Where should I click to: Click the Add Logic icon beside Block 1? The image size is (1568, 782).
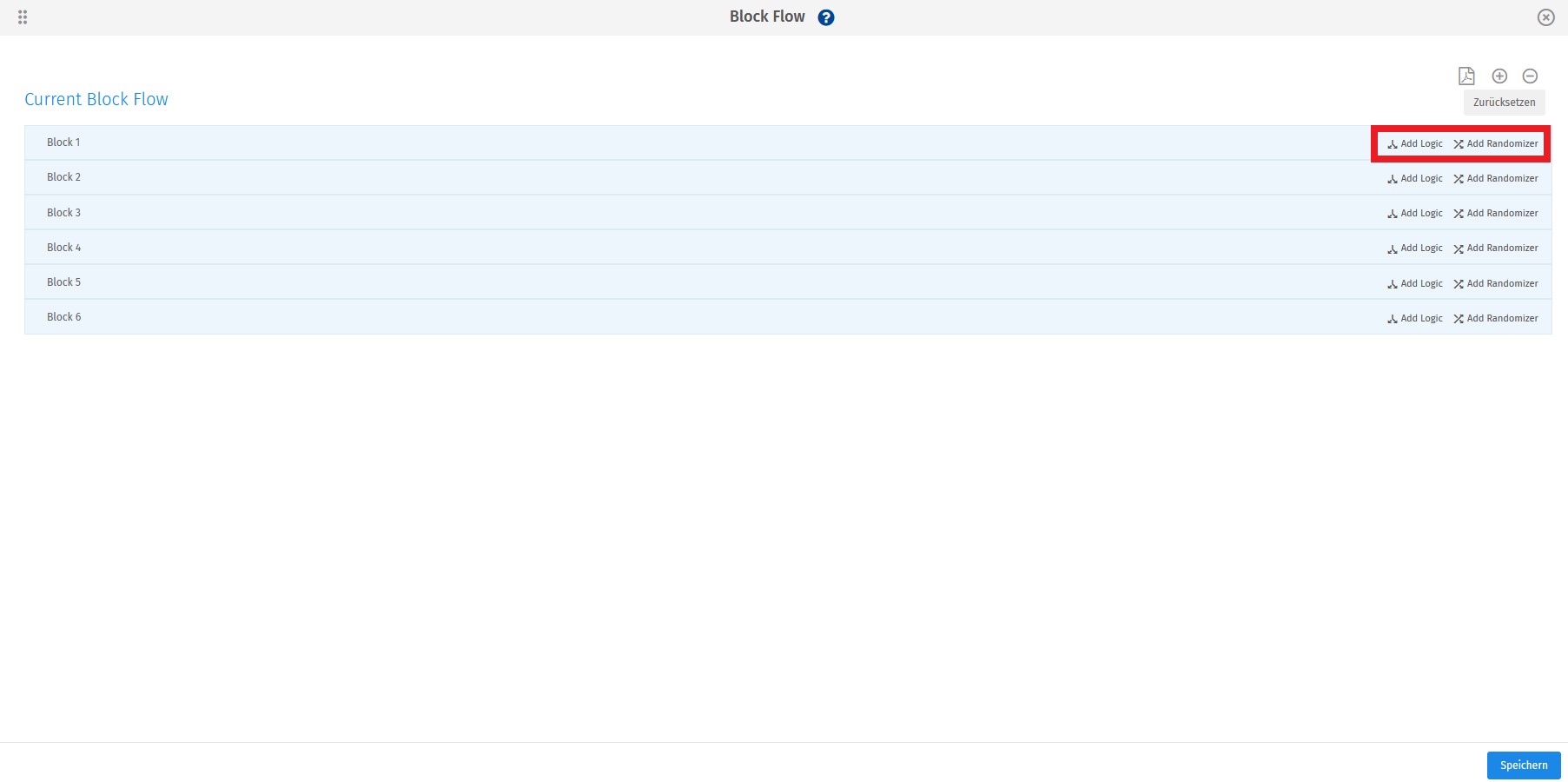coord(1393,143)
